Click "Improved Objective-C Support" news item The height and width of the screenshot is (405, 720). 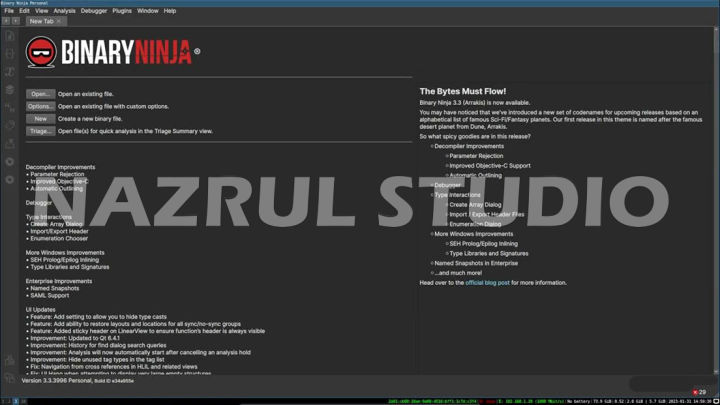[x=489, y=166]
